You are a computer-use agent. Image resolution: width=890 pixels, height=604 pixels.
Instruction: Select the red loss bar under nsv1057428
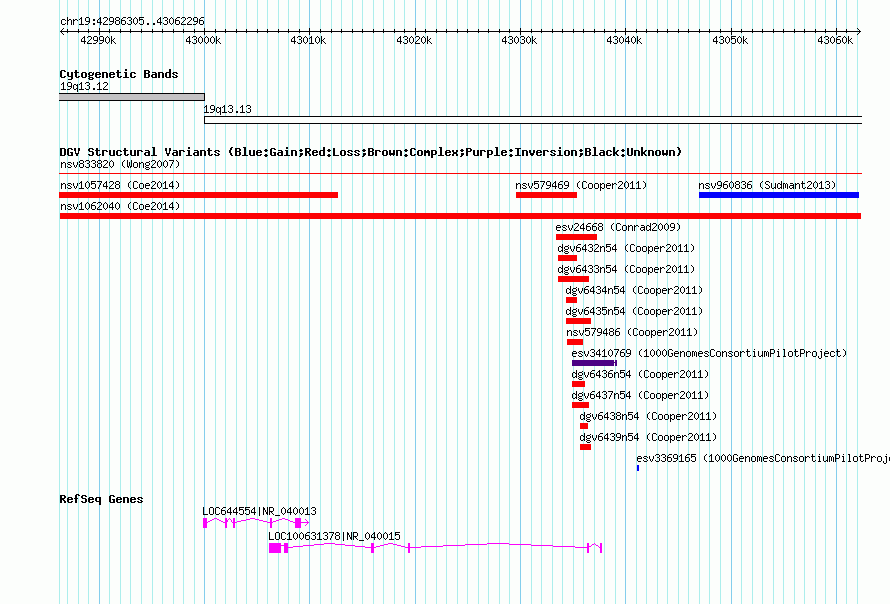click(199, 195)
